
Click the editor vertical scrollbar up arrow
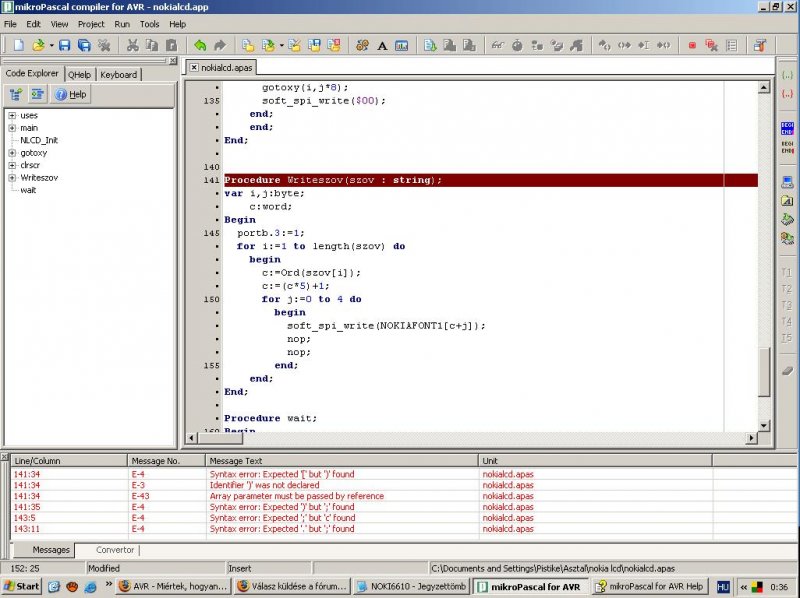pyautogui.click(x=764, y=88)
